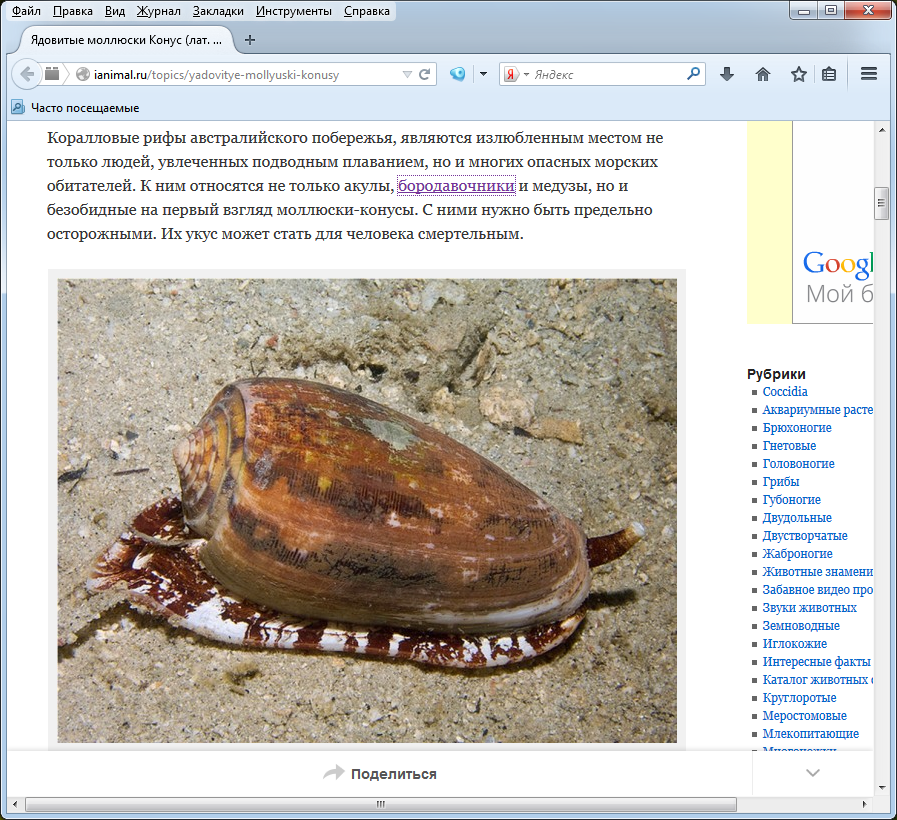
Task: Open the hamburger menu button
Action: (868, 74)
